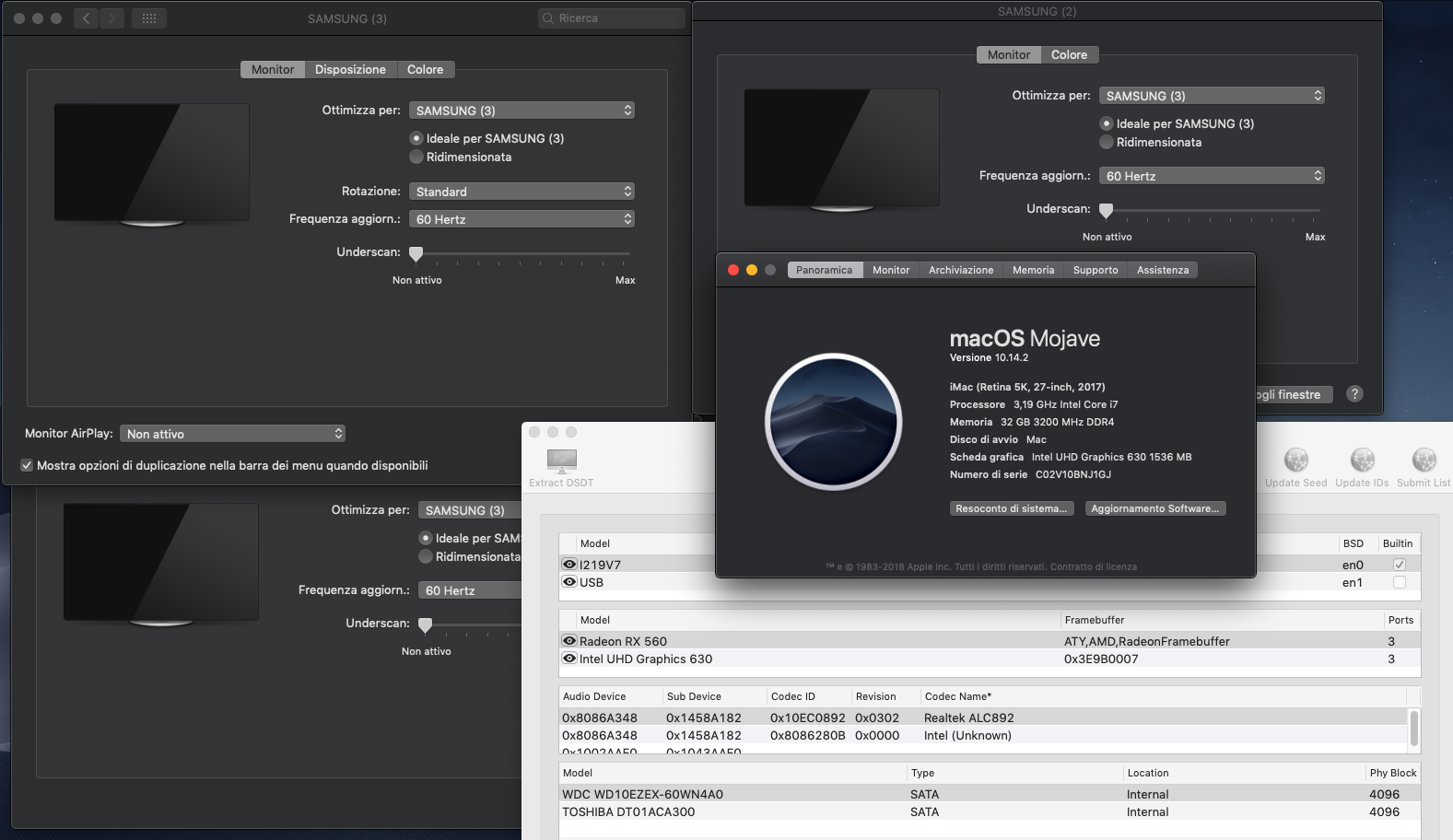Select the TOSHIBA DT01ACA300 disk row
Image resolution: width=1453 pixels, height=840 pixels.
(x=990, y=811)
